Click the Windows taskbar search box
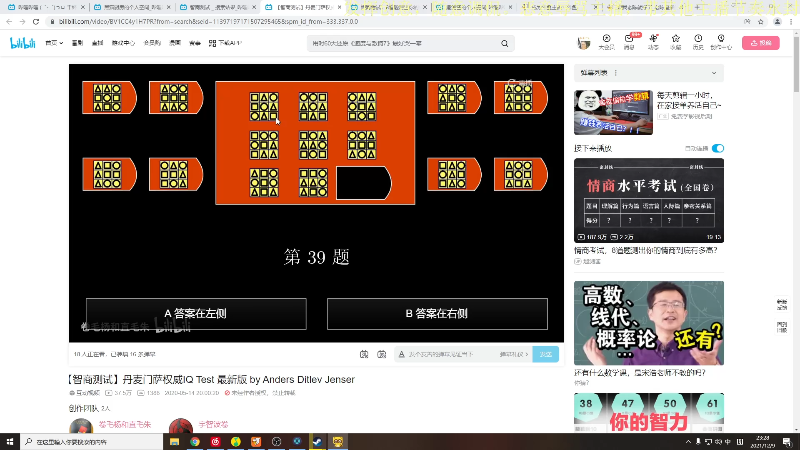This screenshot has width=800, height=450. tap(92, 442)
